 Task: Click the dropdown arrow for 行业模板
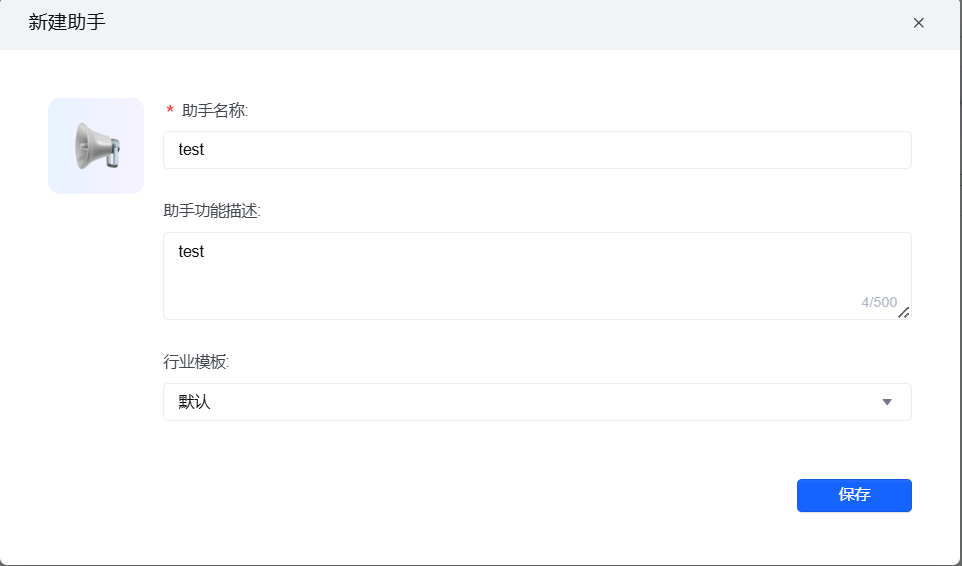coord(886,402)
